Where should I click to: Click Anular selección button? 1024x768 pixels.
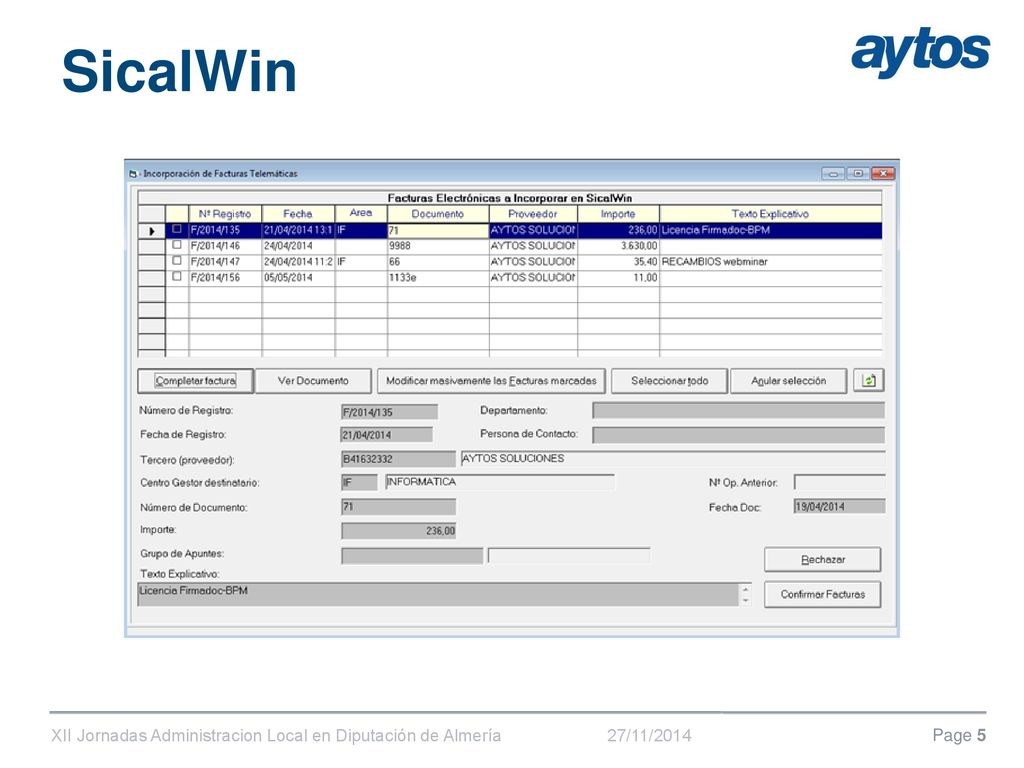pyautogui.click(x=788, y=381)
